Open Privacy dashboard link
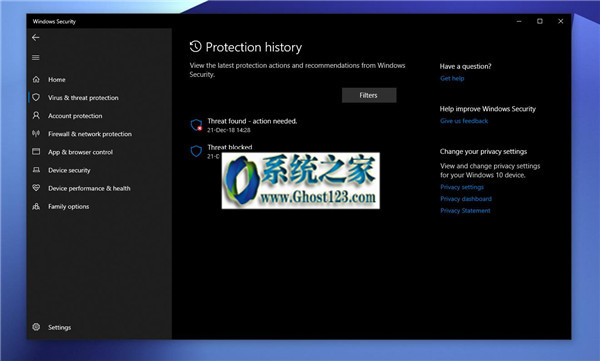The width and height of the screenshot is (600, 361). (x=466, y=199)
